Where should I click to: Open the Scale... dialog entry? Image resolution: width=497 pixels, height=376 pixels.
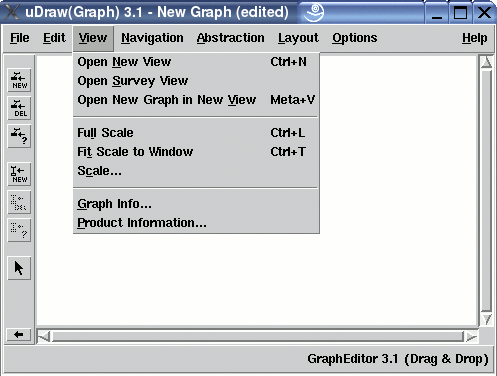196,171
